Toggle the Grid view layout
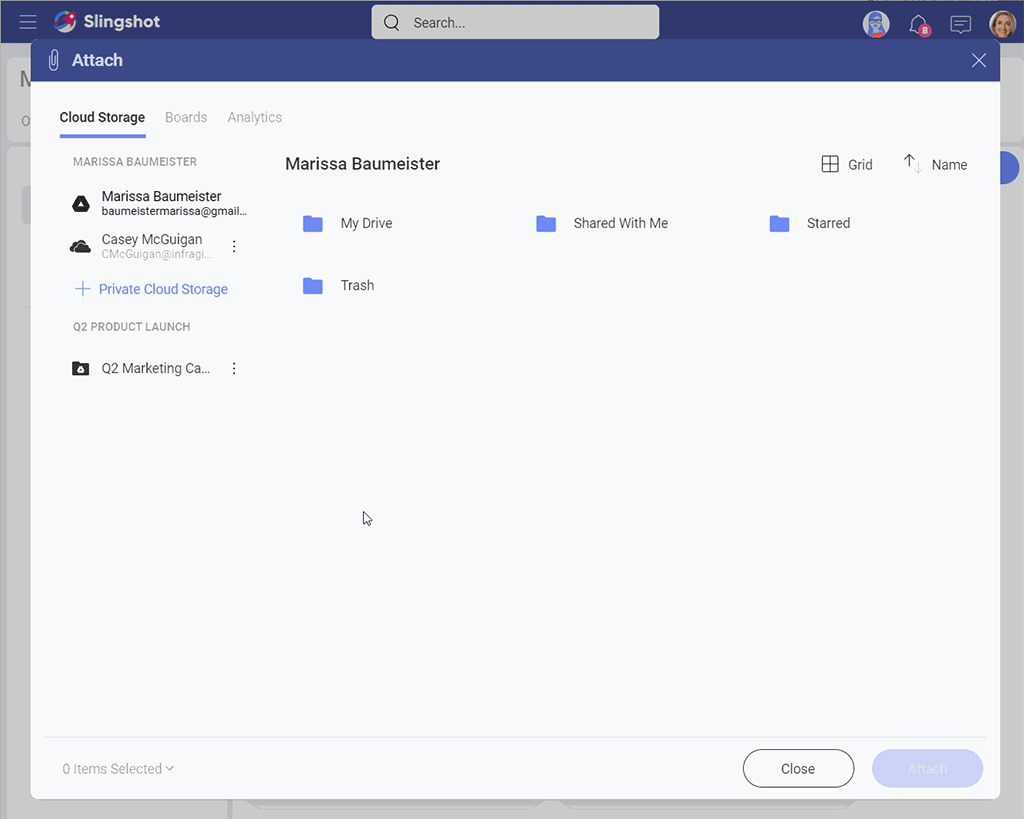1024x819 pixels. (x=847, y=165)
